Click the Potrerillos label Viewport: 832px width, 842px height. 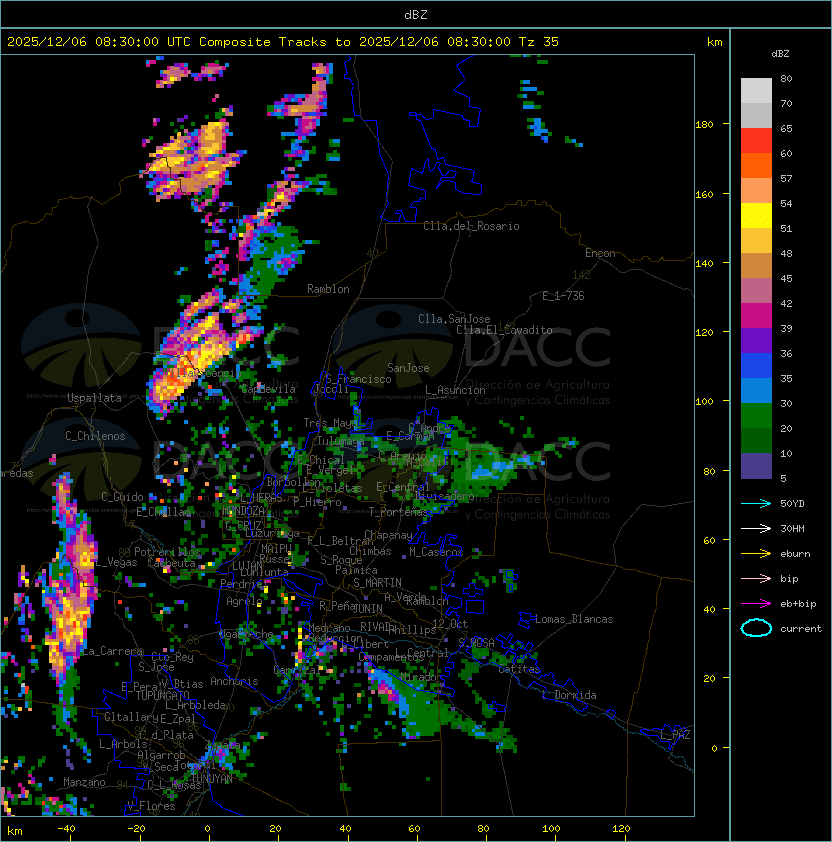click(x=167, y=552)
